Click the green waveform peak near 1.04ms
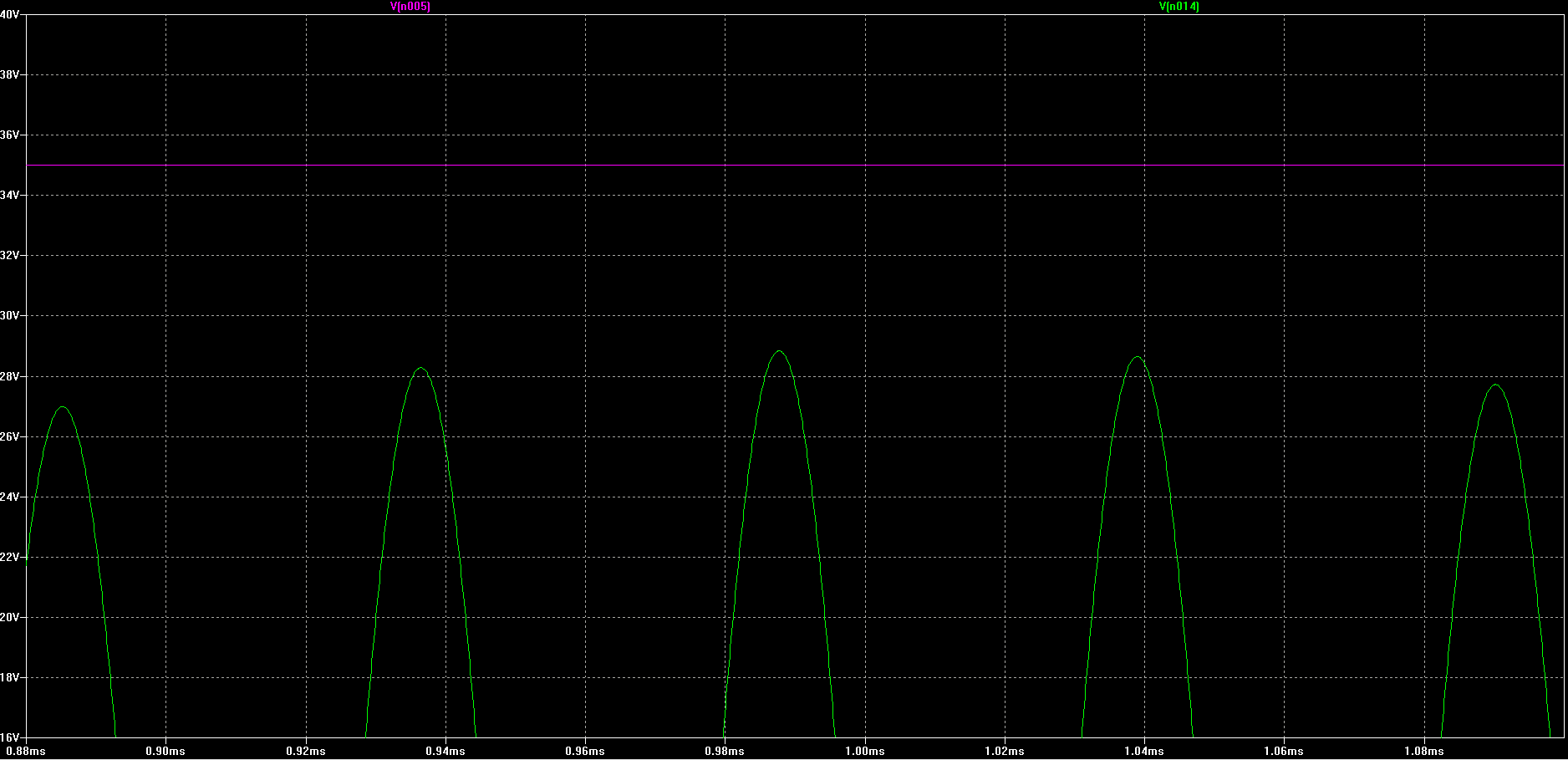 1137,357
